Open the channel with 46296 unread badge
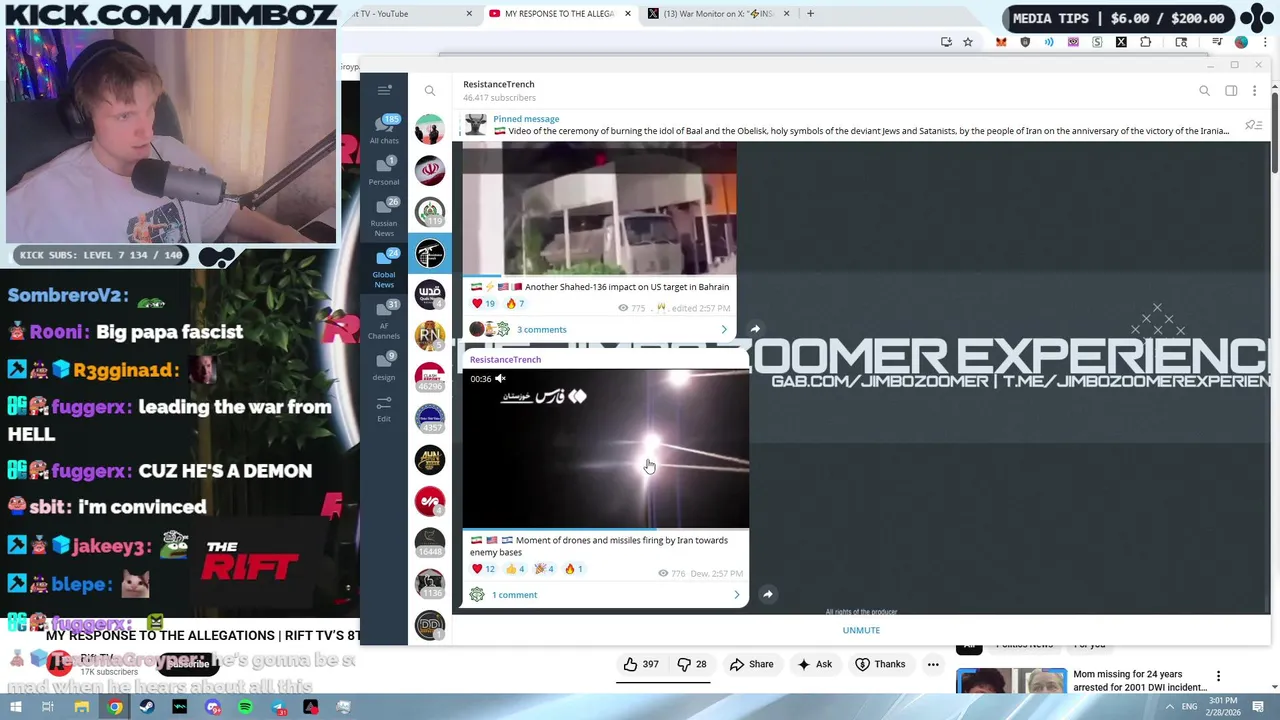 click(x=430, y=376)
